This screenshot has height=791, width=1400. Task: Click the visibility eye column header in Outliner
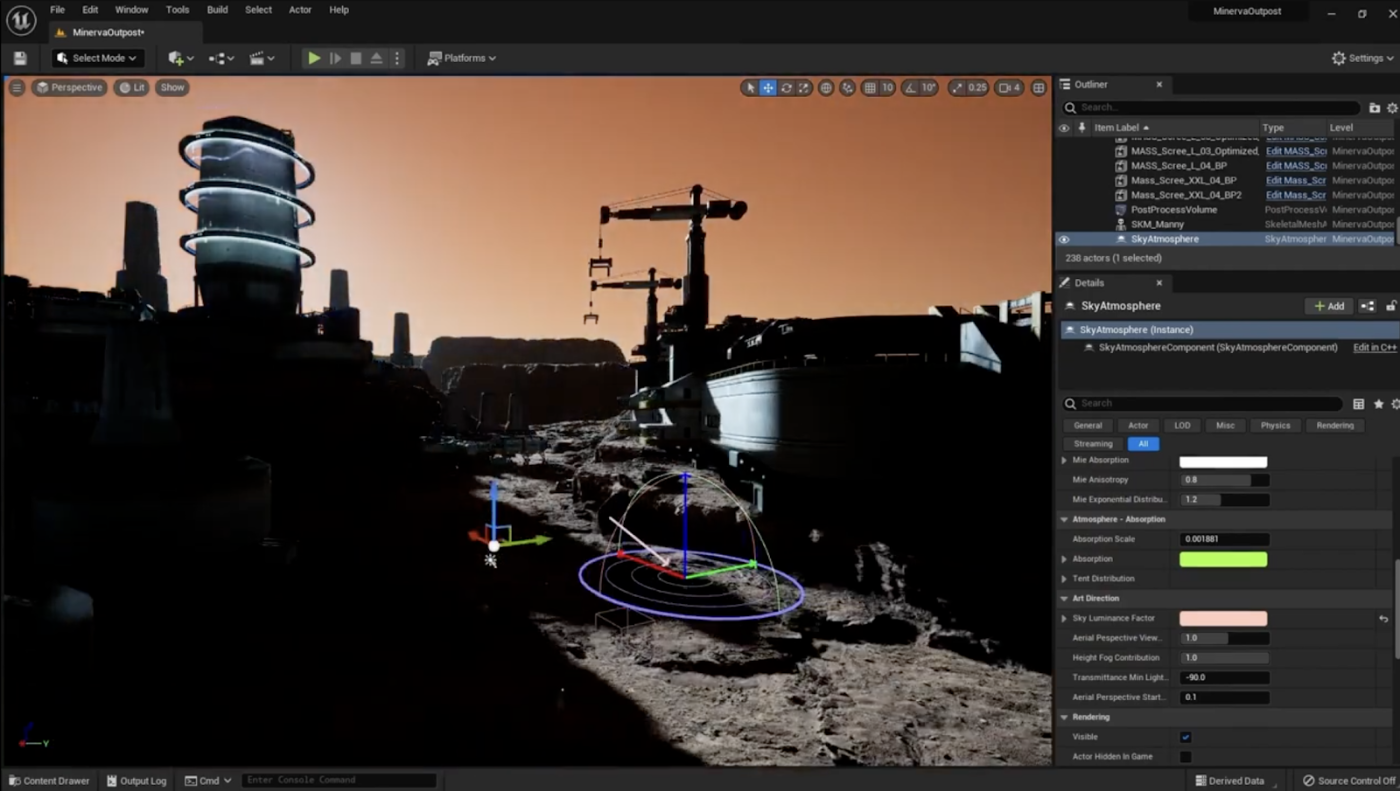pos(1064,128)
